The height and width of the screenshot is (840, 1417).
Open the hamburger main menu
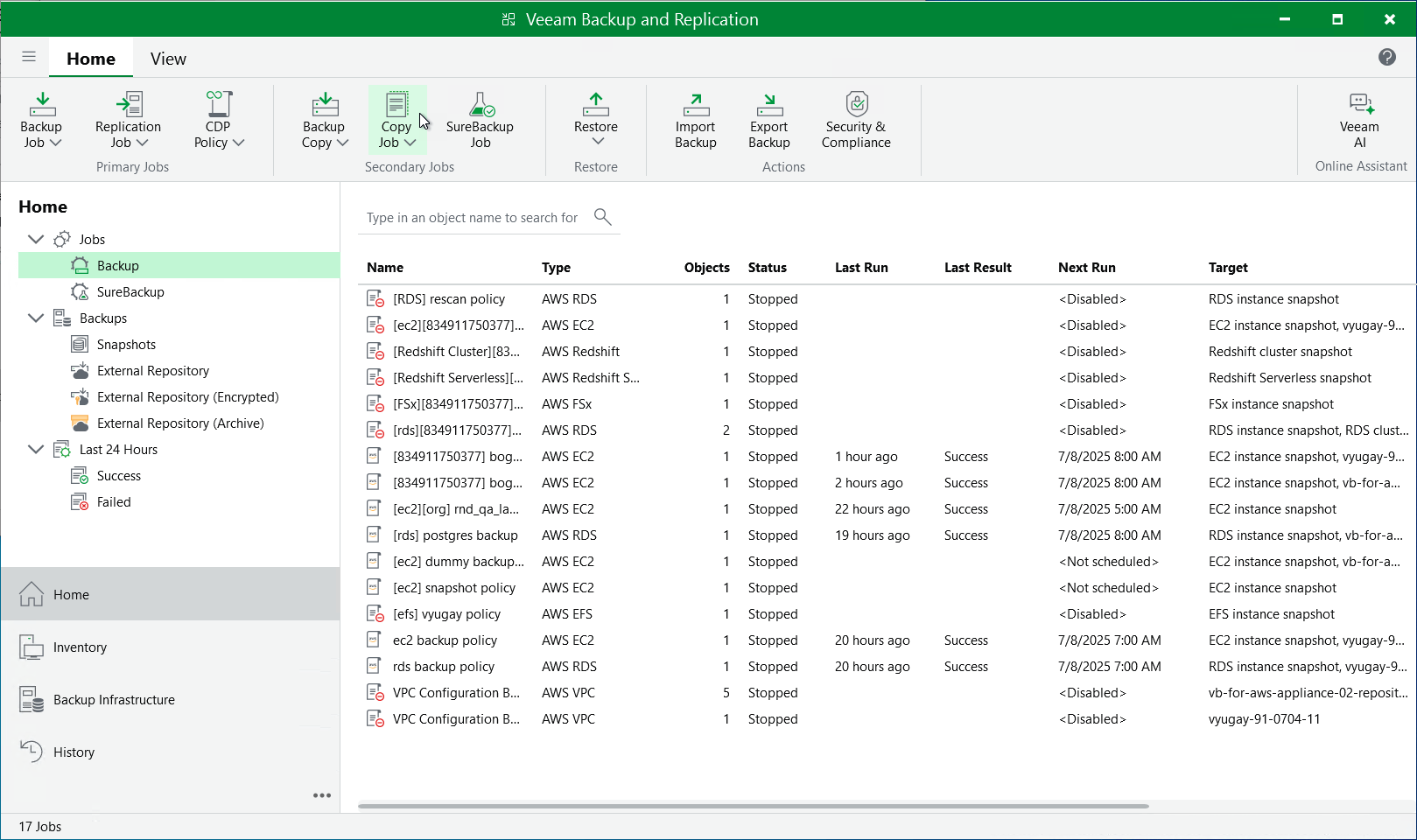click(28, 56)
